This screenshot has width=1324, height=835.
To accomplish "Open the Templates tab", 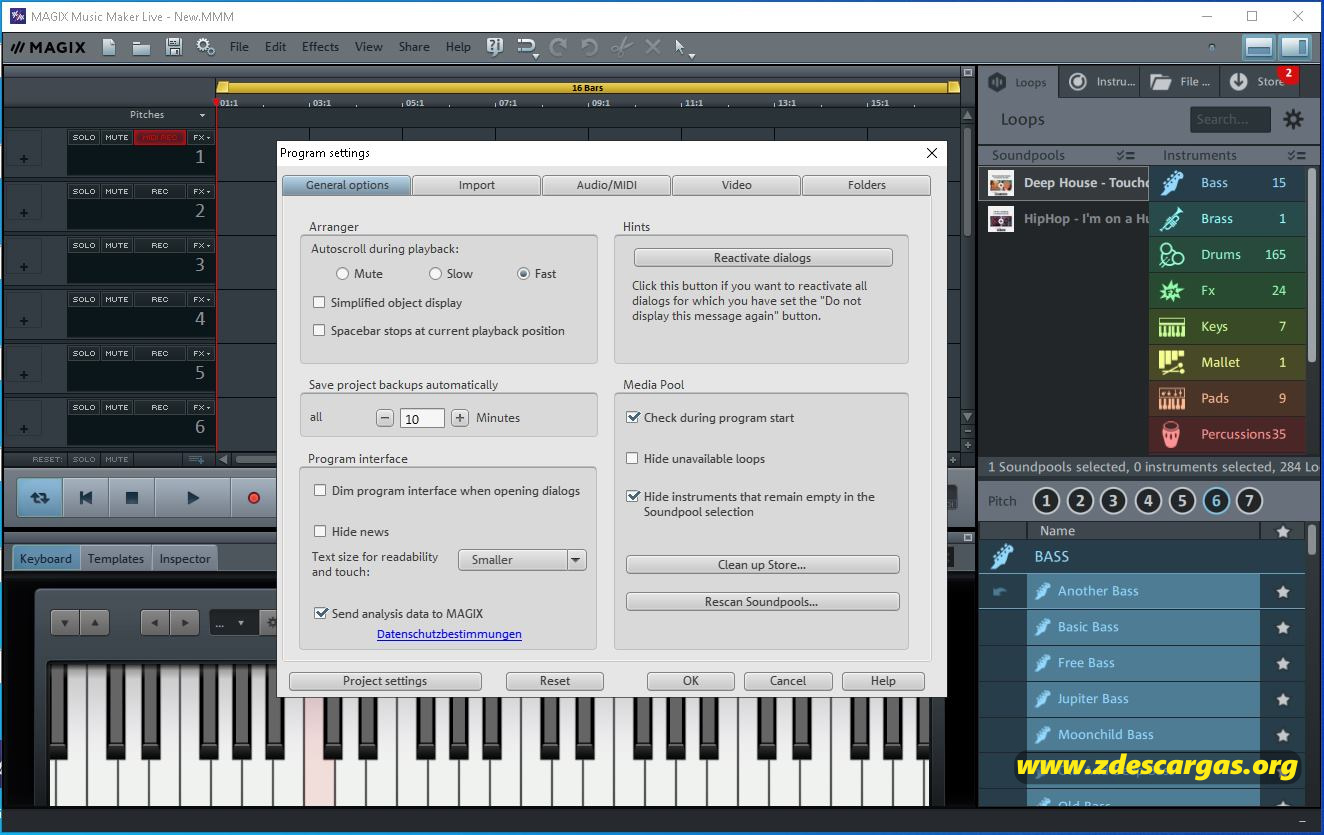I will pos(115,559).
